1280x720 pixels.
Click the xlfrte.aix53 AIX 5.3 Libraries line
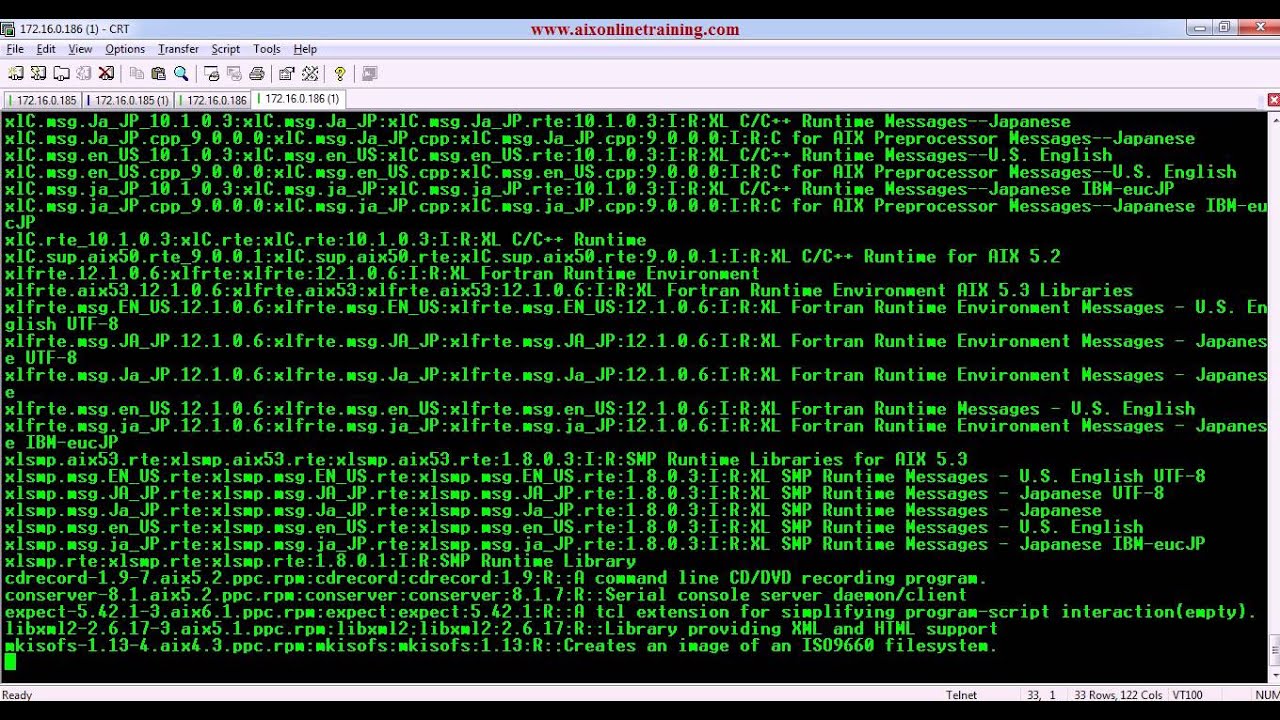pyautogui.click(x=568, y=290)
